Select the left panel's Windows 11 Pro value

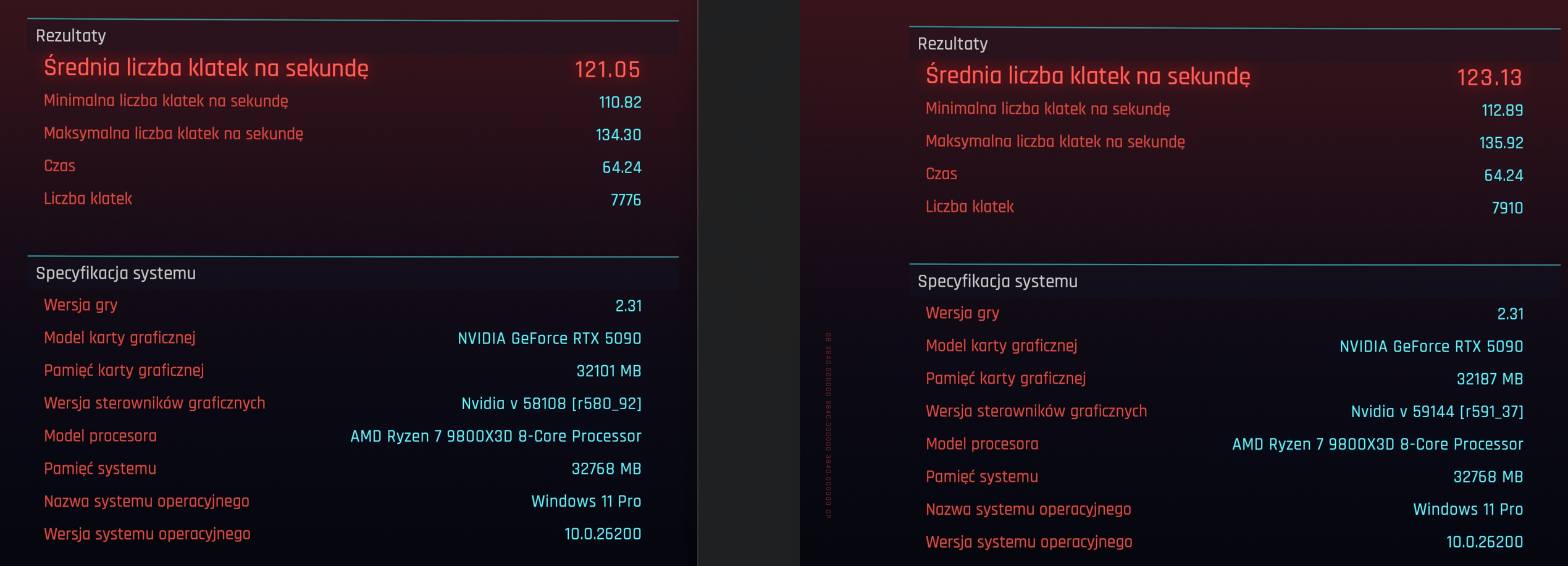click(x=585, y=501)
